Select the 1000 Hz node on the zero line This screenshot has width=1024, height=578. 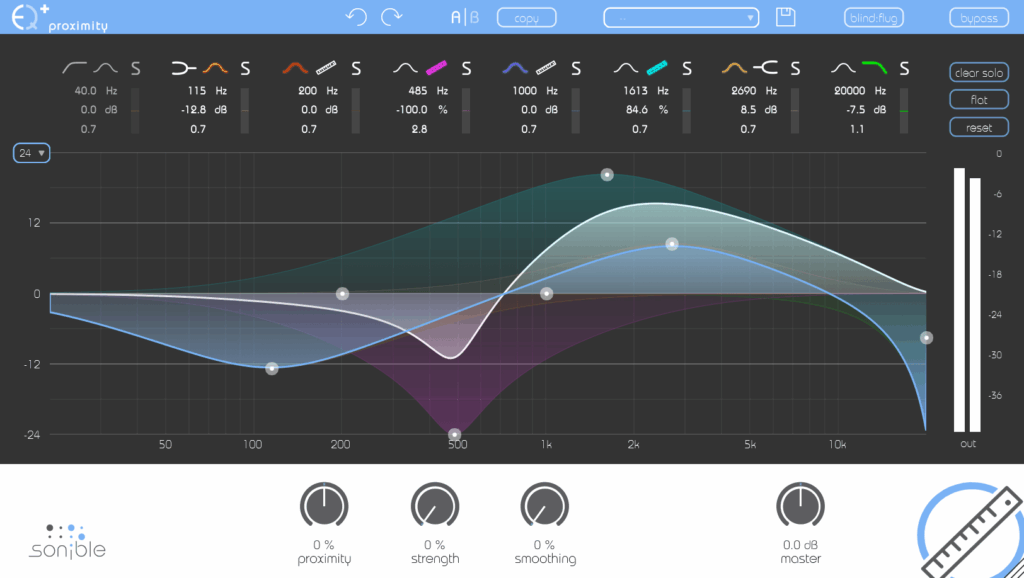[x=547, y=294]
